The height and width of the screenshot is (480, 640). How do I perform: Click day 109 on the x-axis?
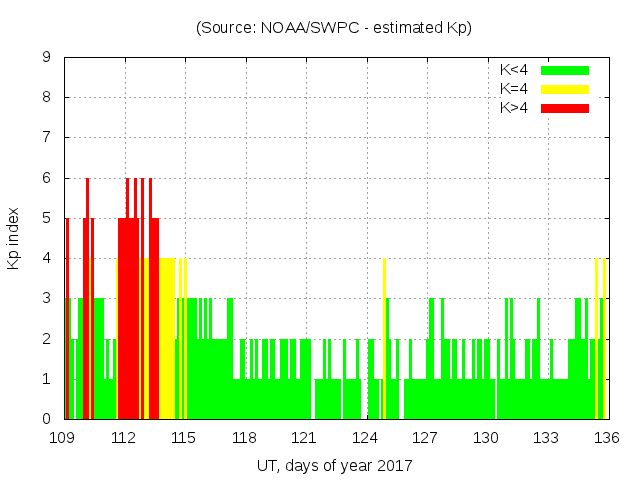pos(64,438)
